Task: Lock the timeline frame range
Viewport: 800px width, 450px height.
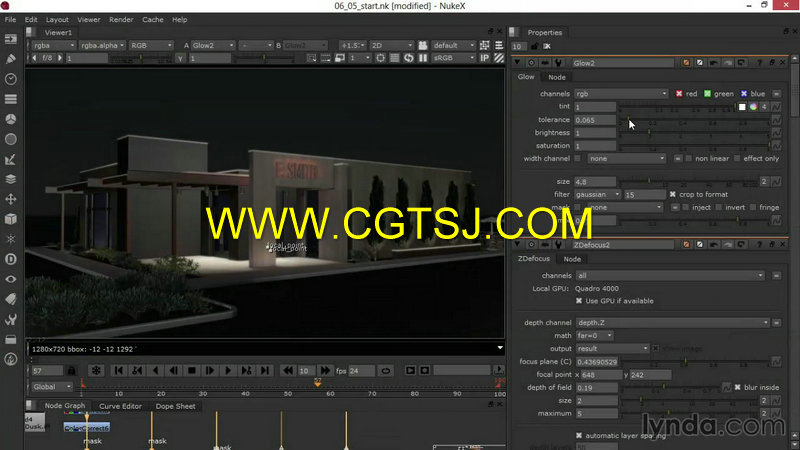Action: pyautogui.click(x=71, y=370)
